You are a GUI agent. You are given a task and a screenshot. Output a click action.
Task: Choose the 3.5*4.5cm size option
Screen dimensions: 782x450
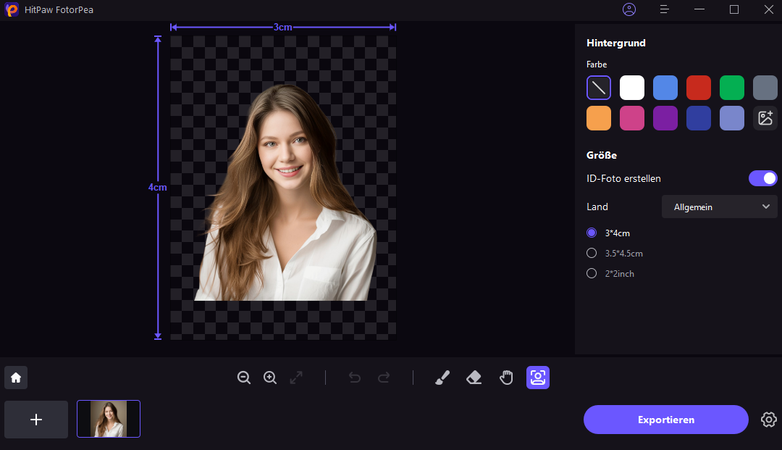(592, 253)
